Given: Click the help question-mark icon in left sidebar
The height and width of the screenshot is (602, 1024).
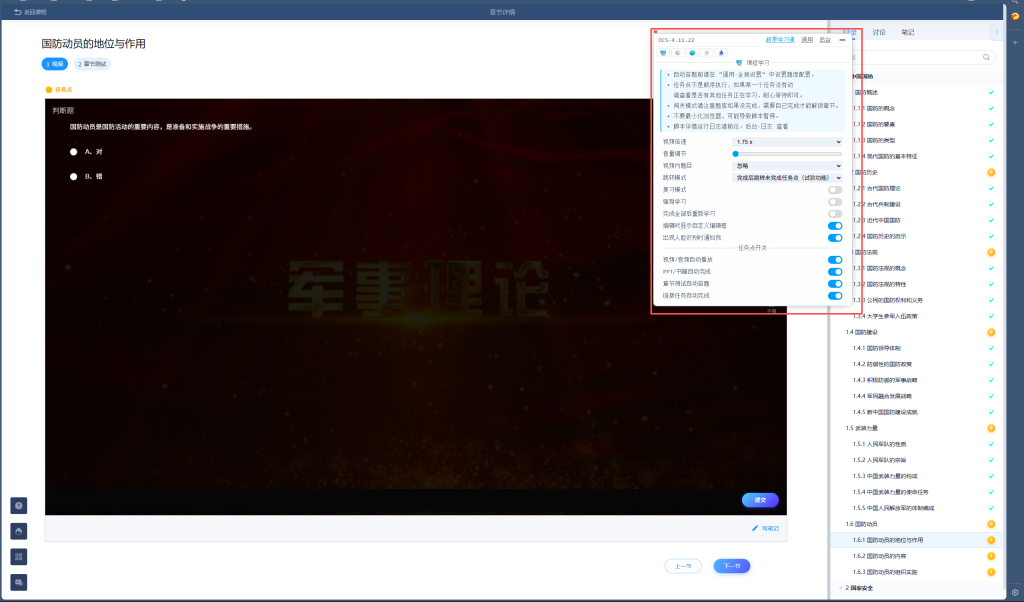Looking at the screenshot, I should point(20,506).
